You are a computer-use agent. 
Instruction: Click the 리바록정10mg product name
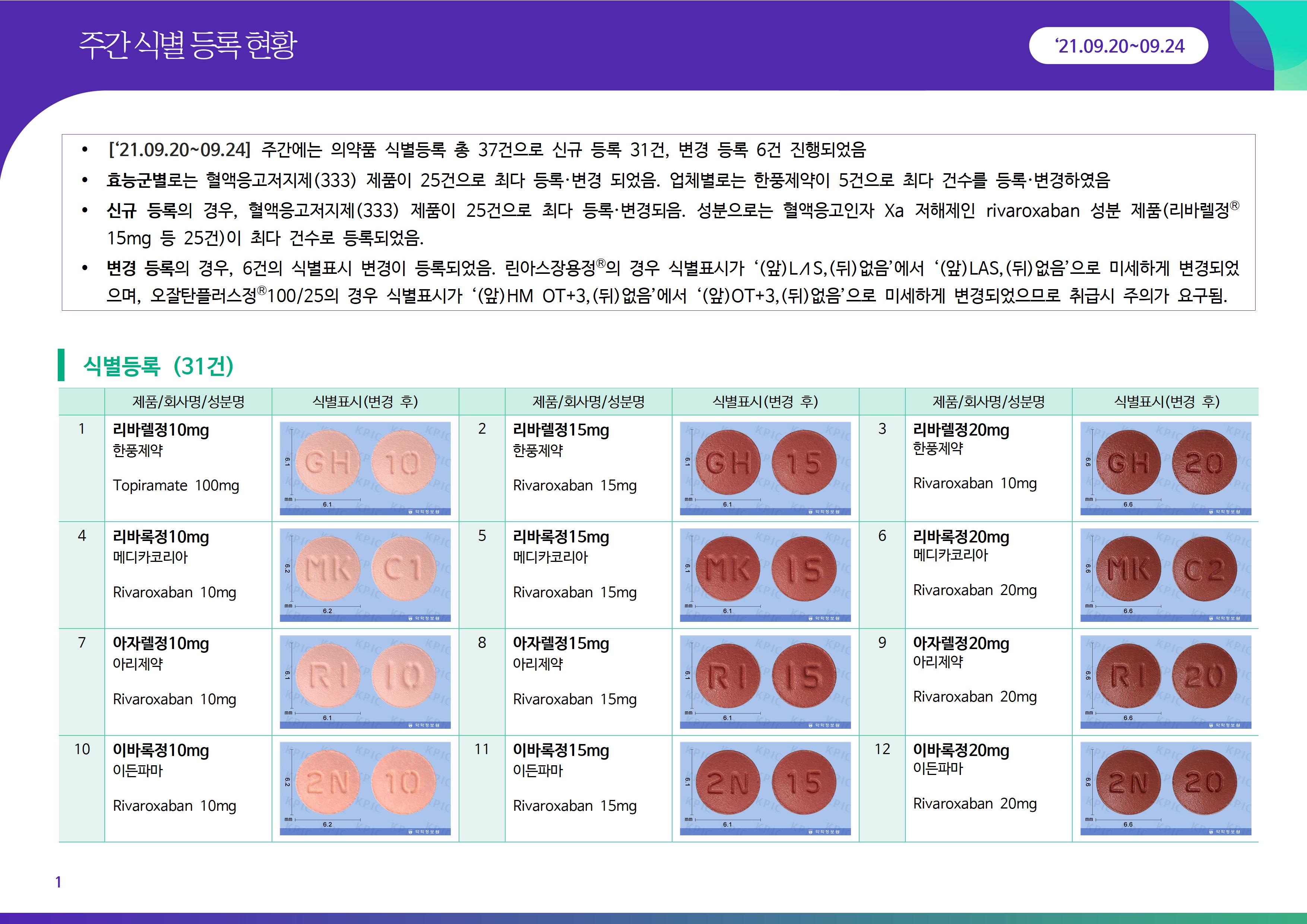pyautogui.click(x=161, y=536)
